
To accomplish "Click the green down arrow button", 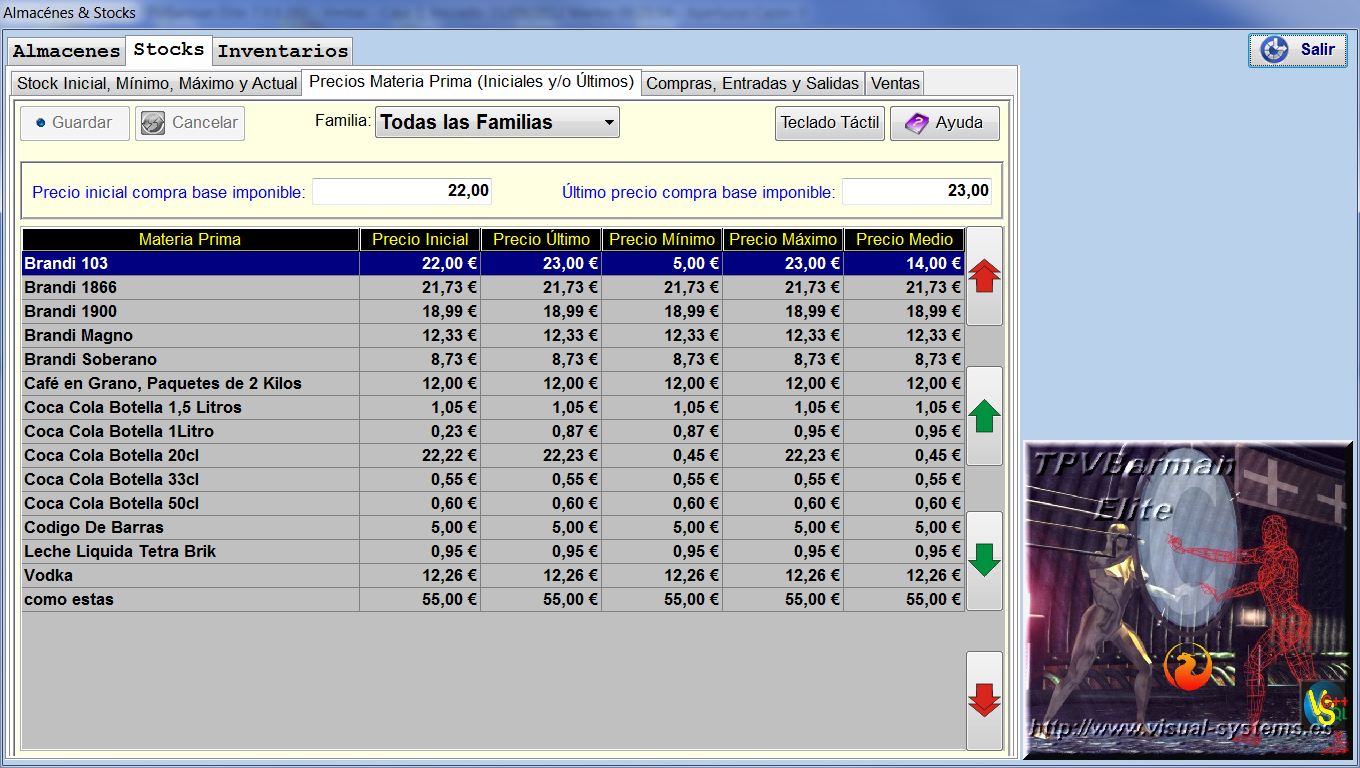I will tap(984, 560).
